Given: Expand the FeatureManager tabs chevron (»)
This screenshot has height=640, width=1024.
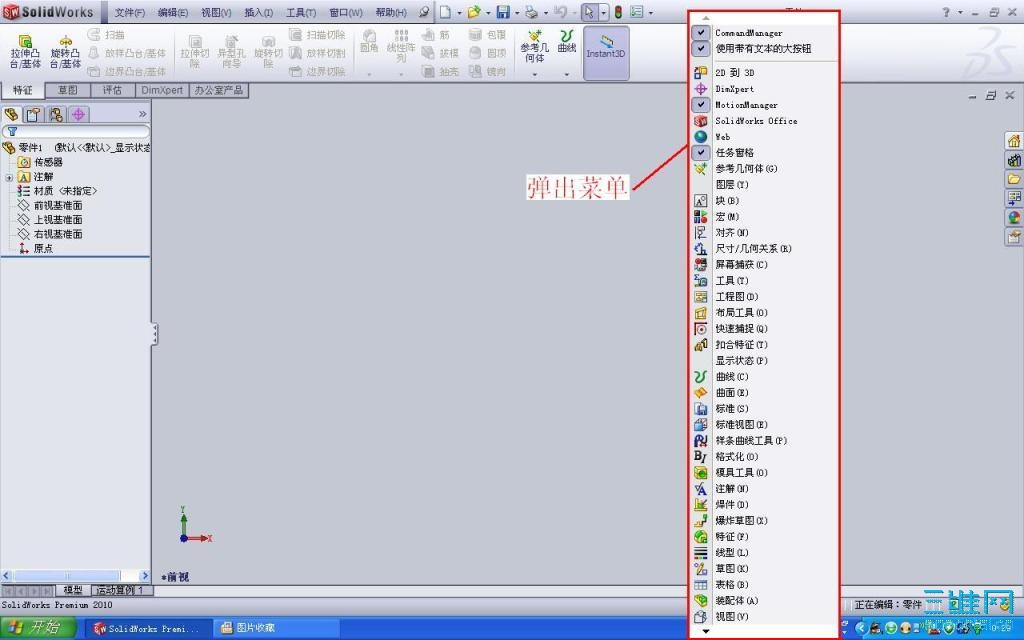Looking at the screenshot, I should tap(142, 114).
